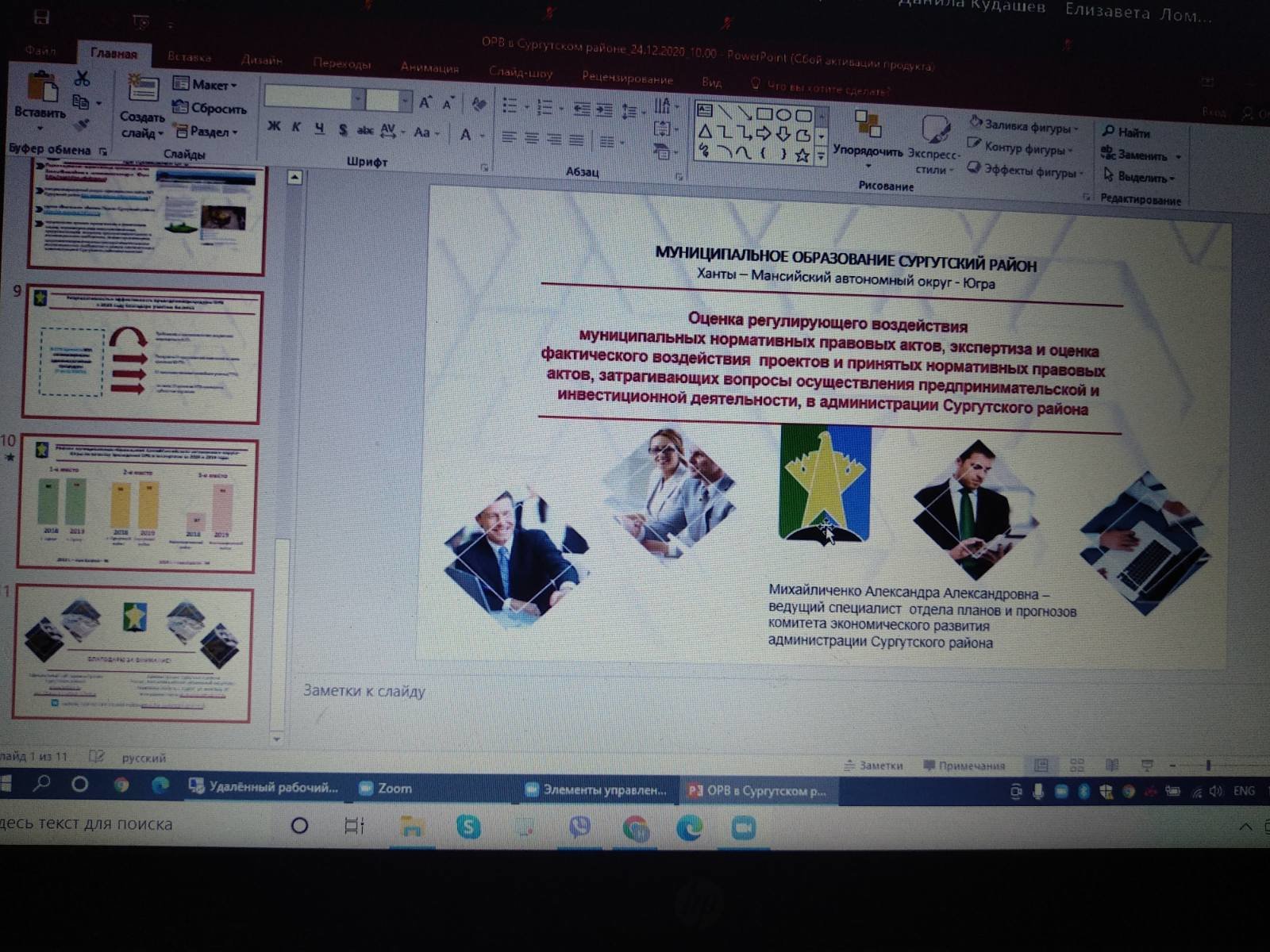Image resolution: width=1270 pixels, height=952 pixels.
Task: Toggle italic (К) formatting
Action: pyautogui.click(x=296, y=128)
